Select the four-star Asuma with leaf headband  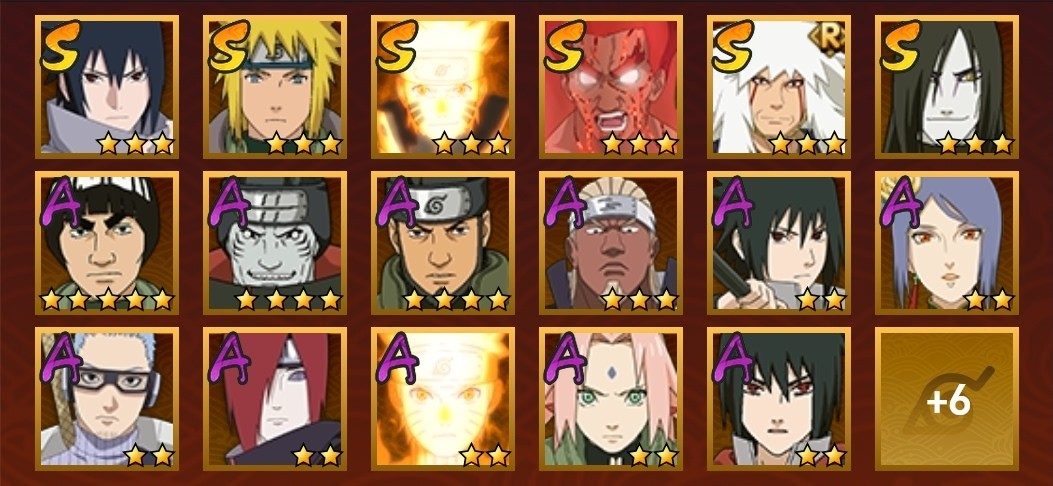[x=443, y=243]
